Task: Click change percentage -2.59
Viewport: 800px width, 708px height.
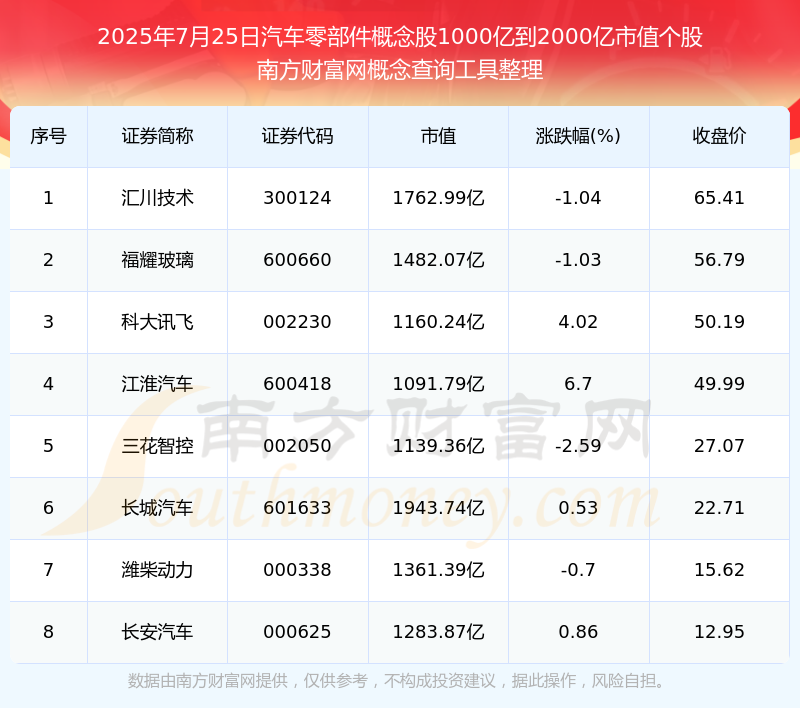Action: (578, 446)
